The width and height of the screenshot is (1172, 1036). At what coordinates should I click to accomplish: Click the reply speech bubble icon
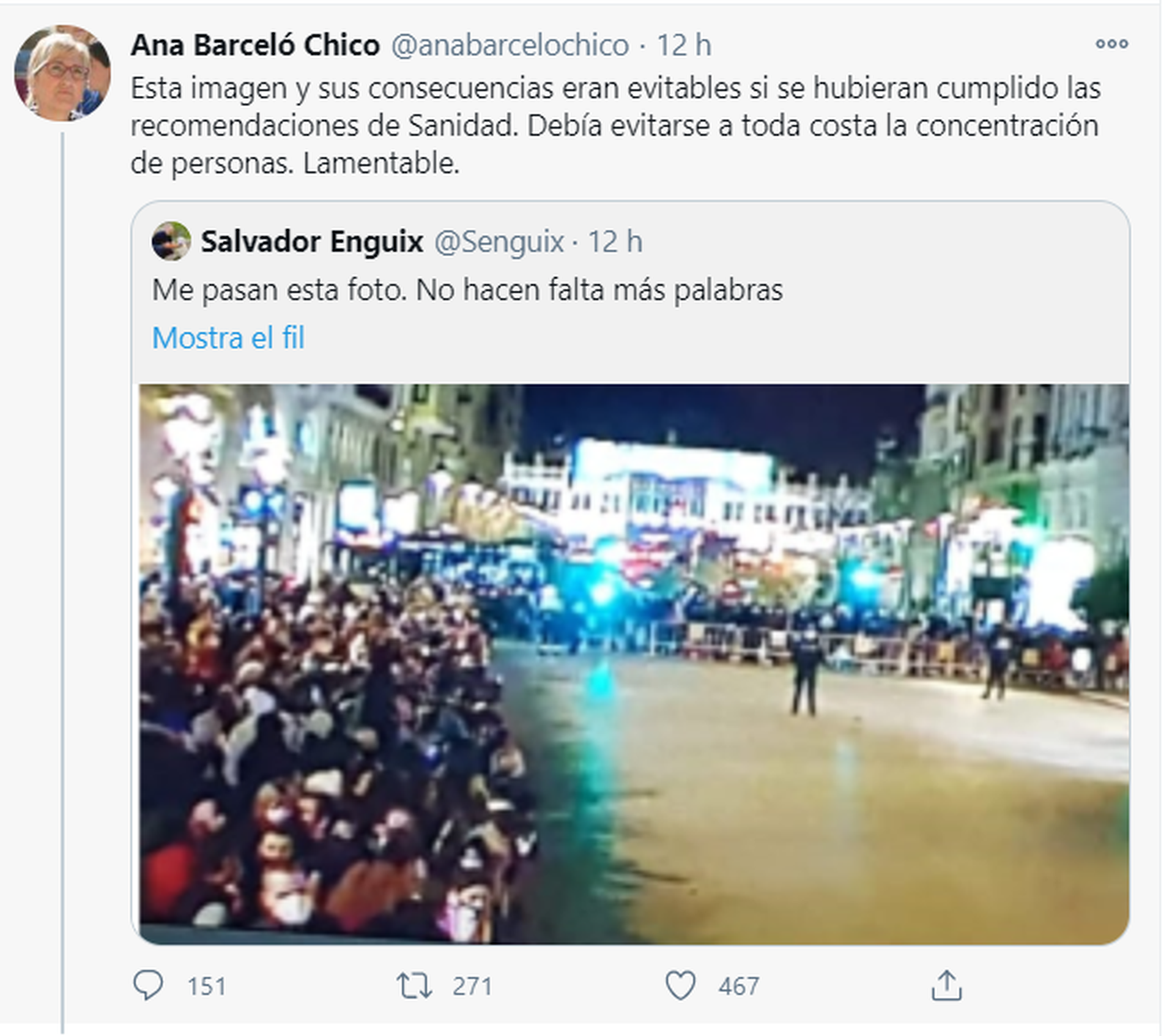click(x=148, y=985)
